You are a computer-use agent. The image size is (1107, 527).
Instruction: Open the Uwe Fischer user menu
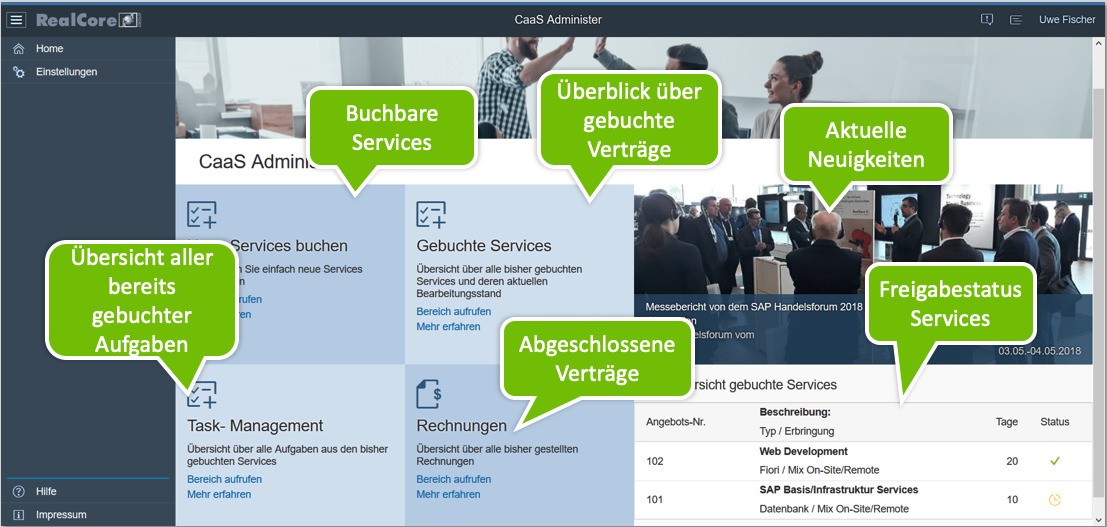(x=1067, y=20)
